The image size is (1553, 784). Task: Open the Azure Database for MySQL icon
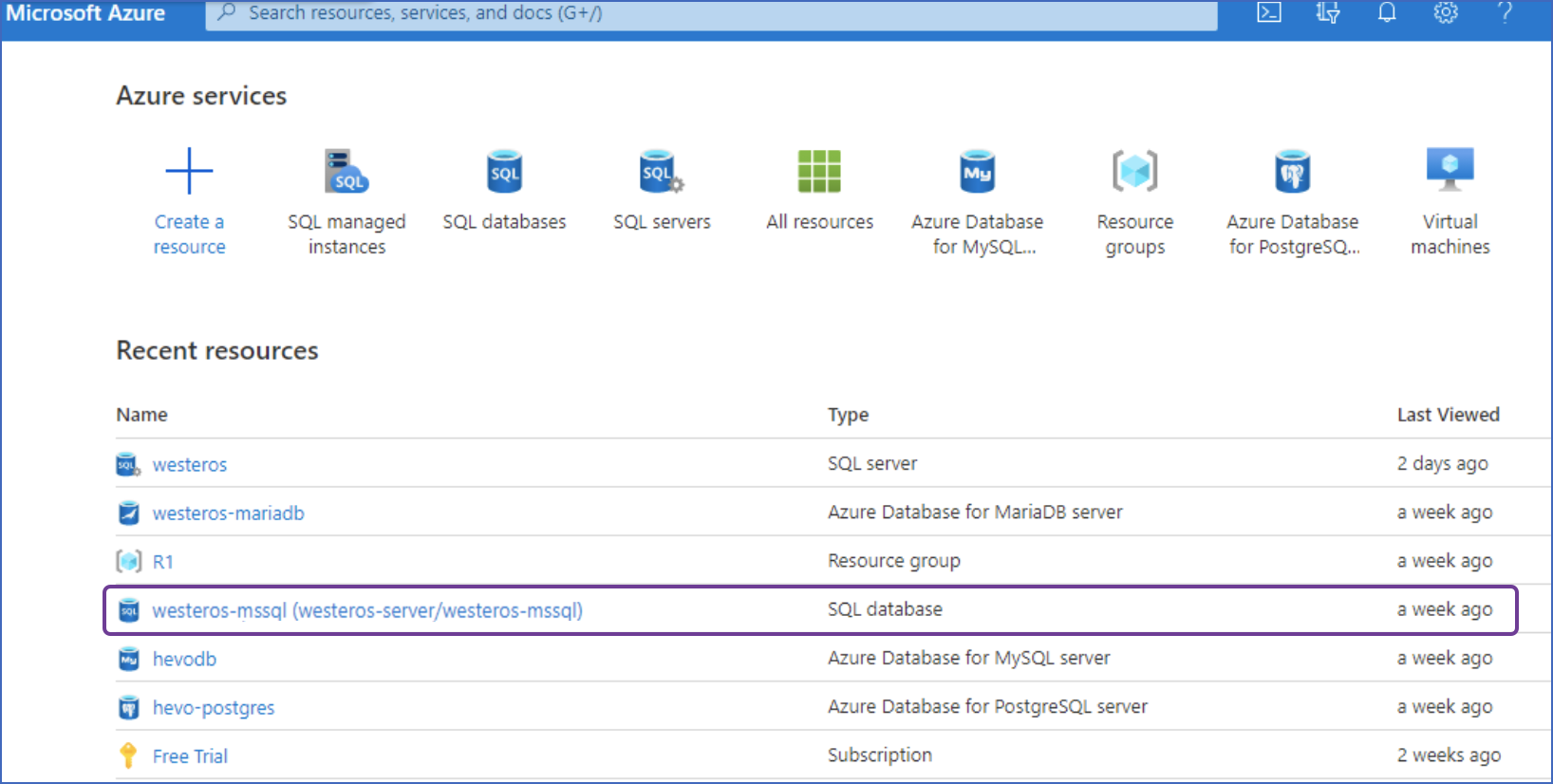977,171
